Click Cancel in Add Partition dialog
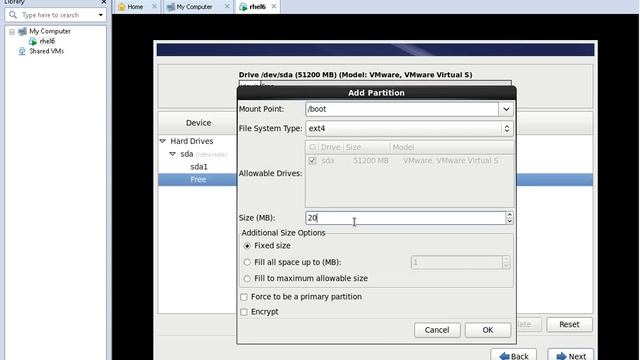 coord(437,330)
